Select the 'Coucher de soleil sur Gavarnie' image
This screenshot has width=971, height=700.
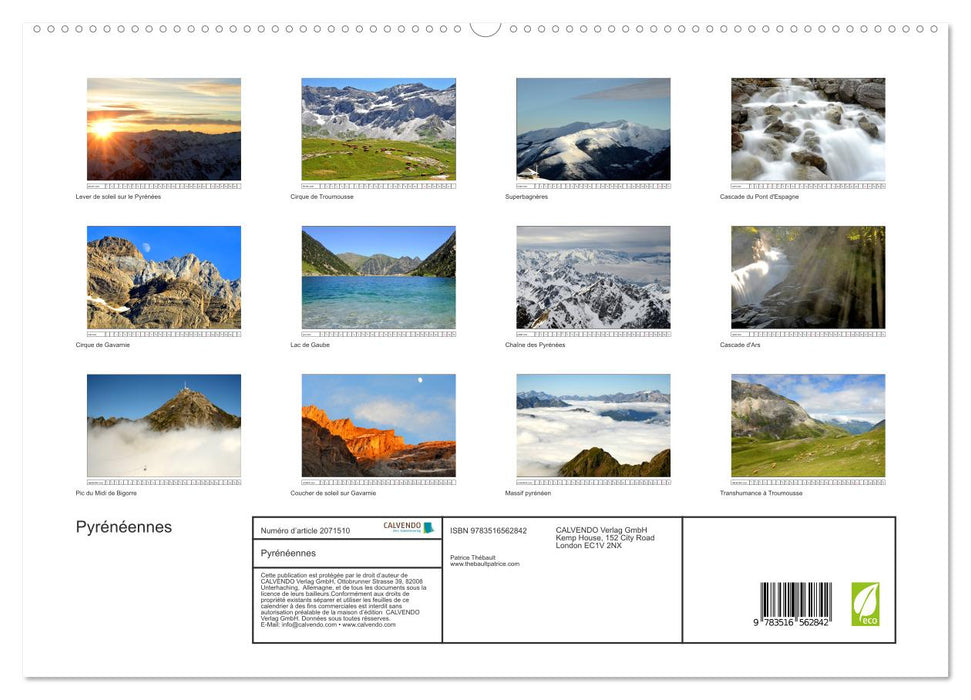[x=378, y=425]
